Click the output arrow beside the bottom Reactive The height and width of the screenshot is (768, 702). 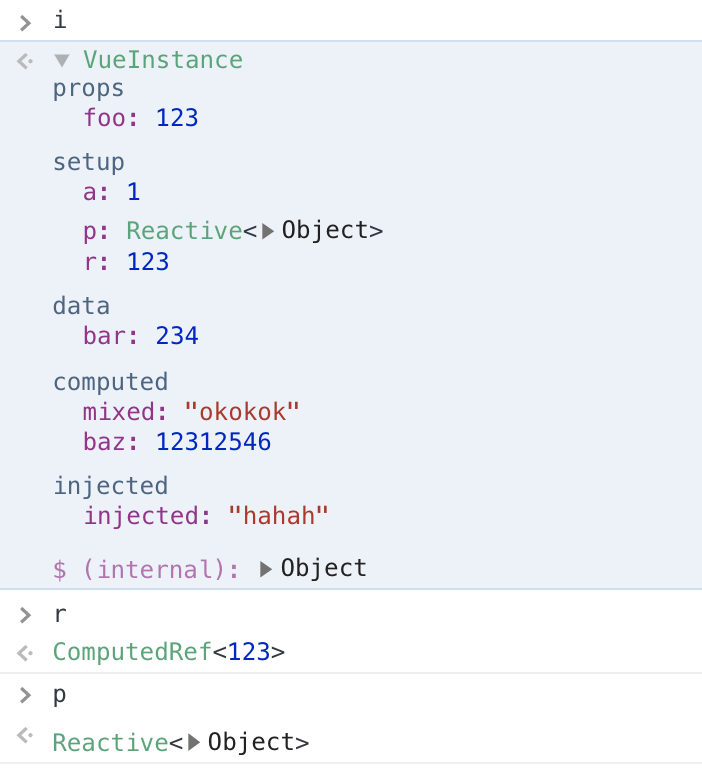click(25, 735)
